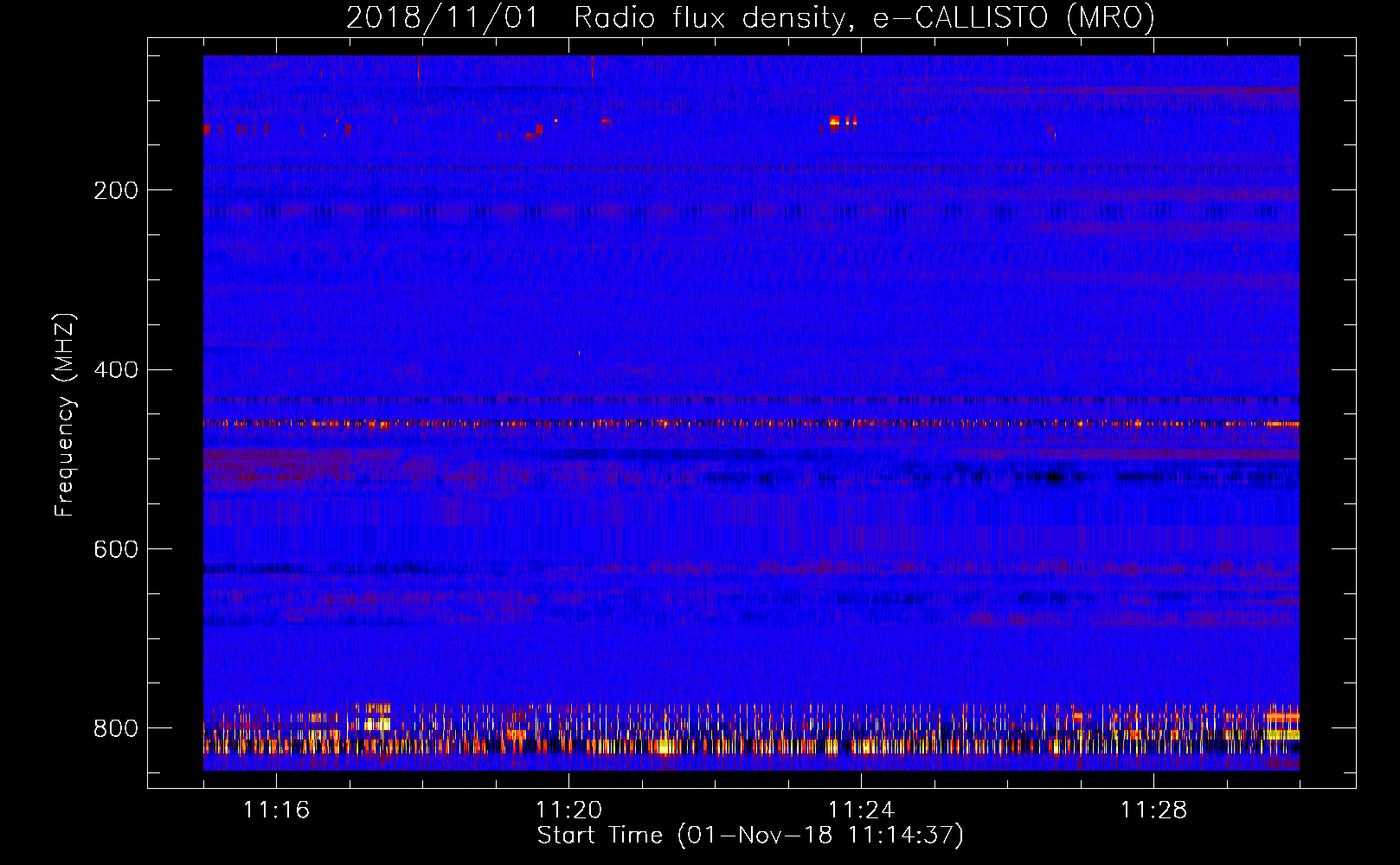Click the 200 frequency tick label
Screen dimensions: 1400x865
point(115,190)
